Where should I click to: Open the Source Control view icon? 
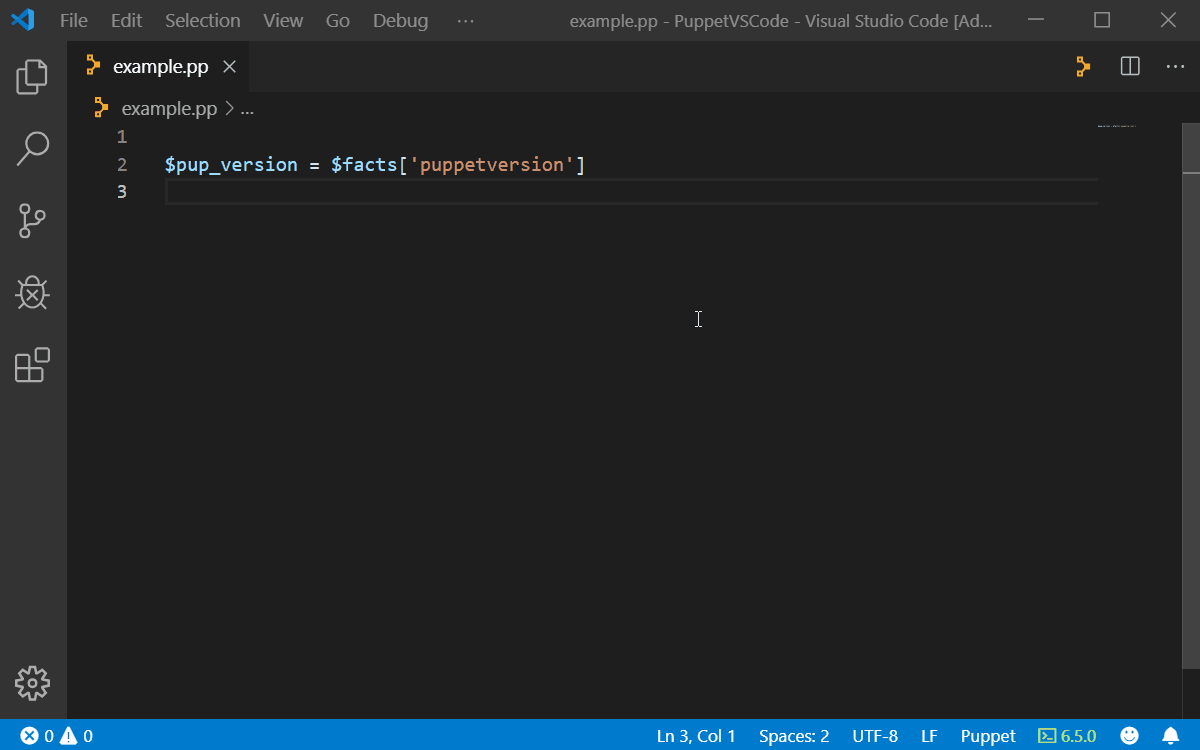click(x=32, y=221)
